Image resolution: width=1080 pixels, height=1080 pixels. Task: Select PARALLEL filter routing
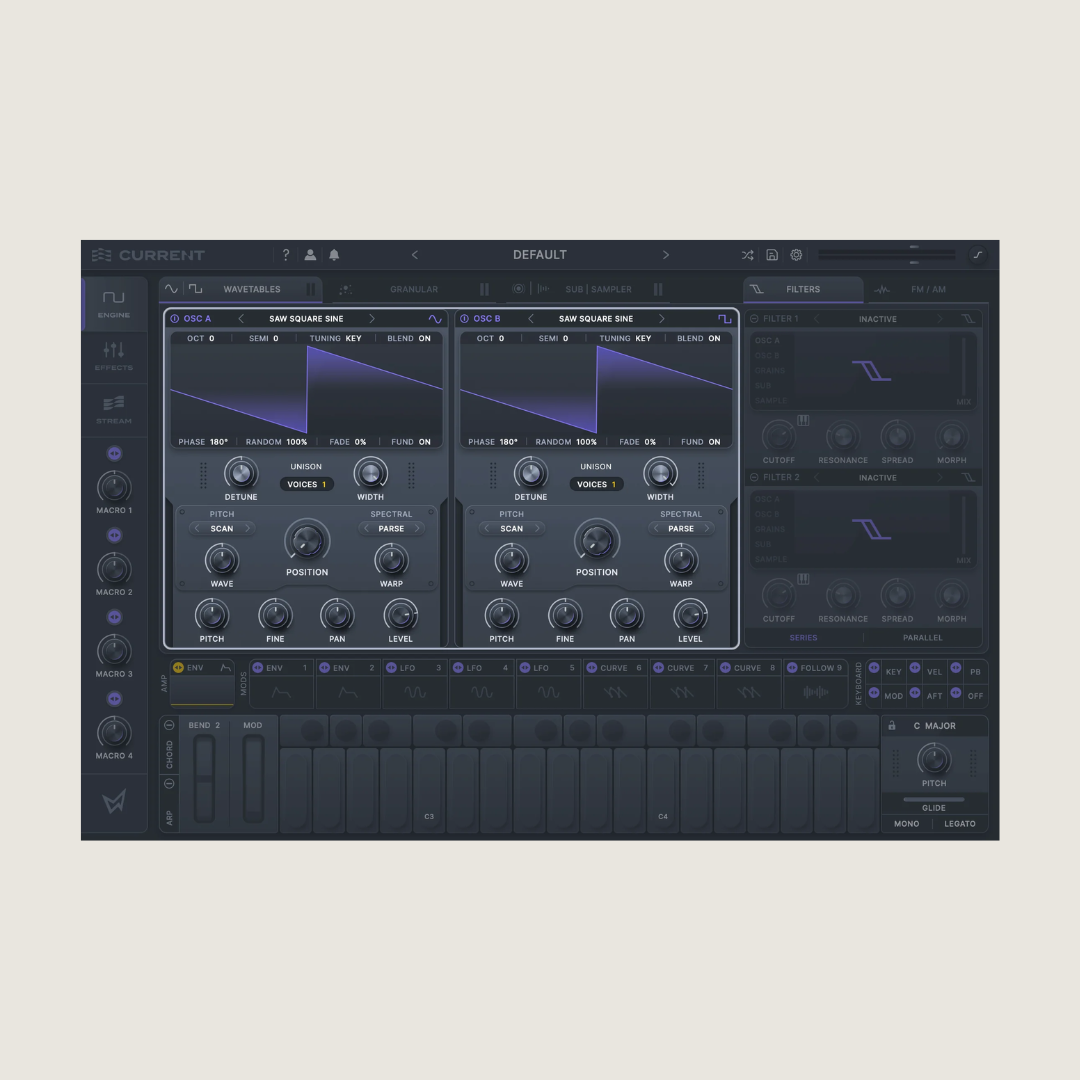[x=922, y=638]
